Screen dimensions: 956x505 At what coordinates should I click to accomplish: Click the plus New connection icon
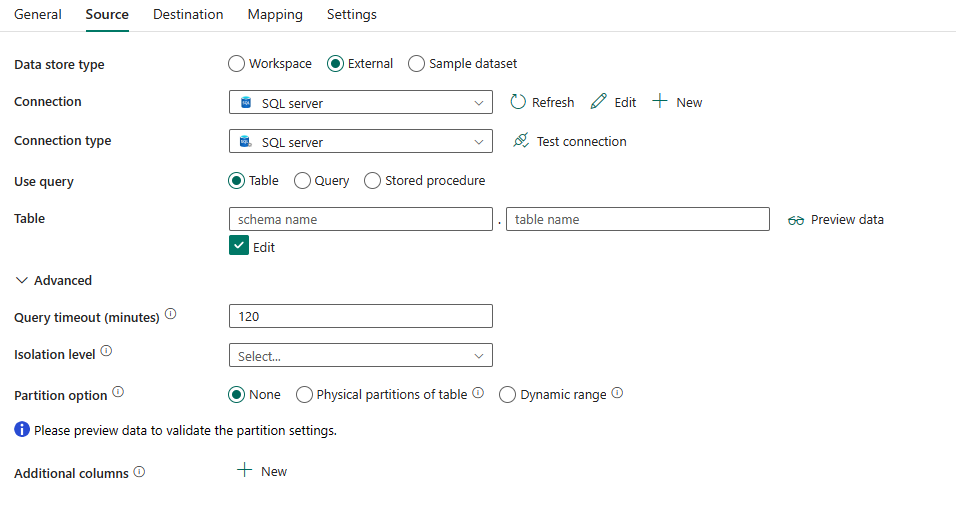pyautogui.click(x=660, y=102)
